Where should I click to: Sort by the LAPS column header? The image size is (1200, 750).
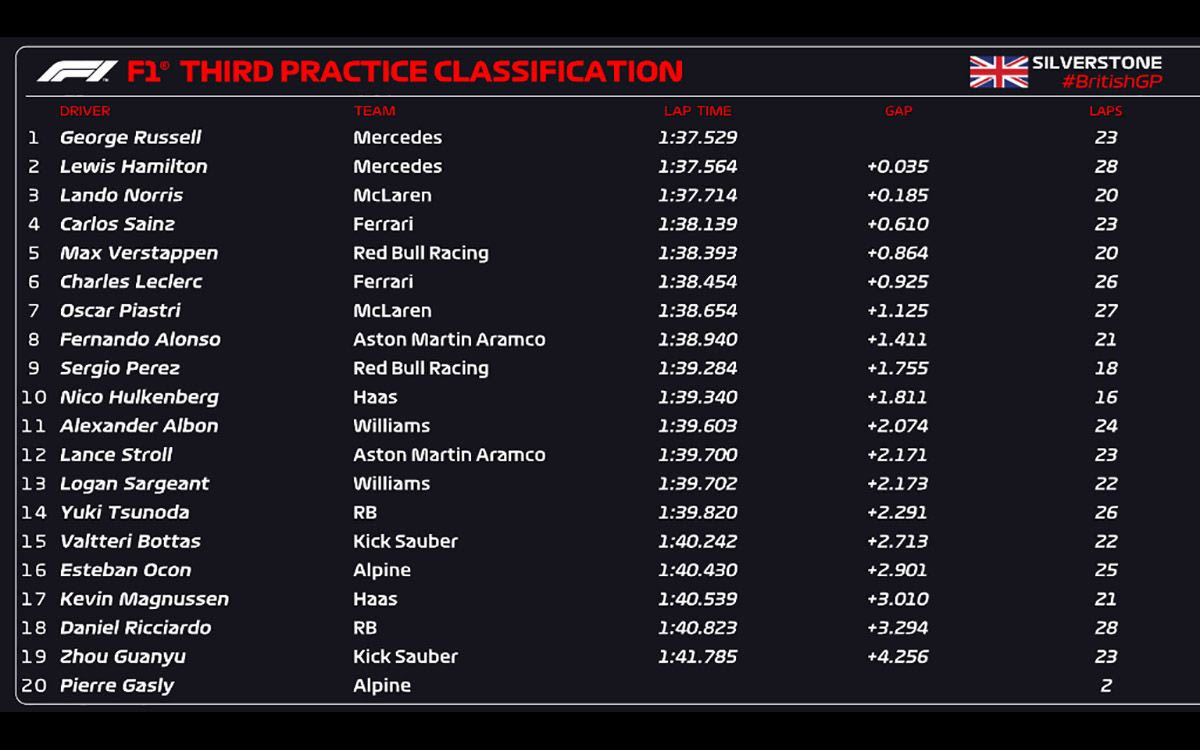1105,111
